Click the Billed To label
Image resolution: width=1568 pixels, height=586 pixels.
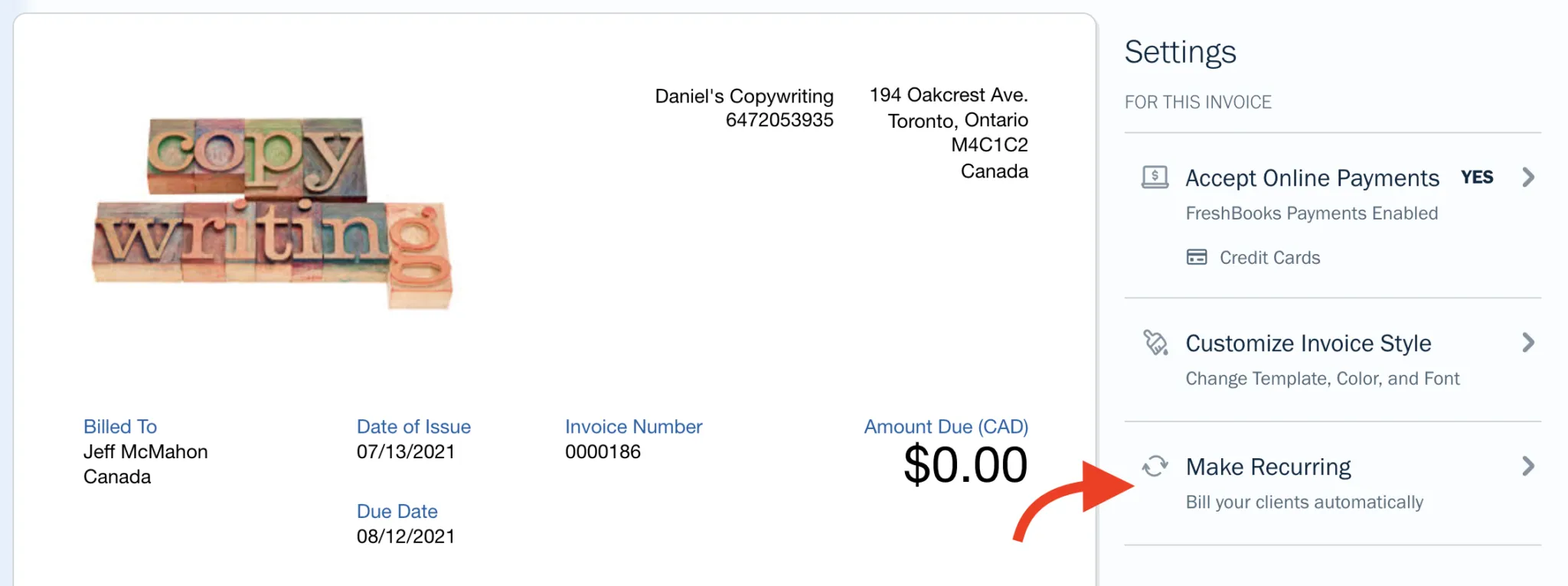click(120, 427)
